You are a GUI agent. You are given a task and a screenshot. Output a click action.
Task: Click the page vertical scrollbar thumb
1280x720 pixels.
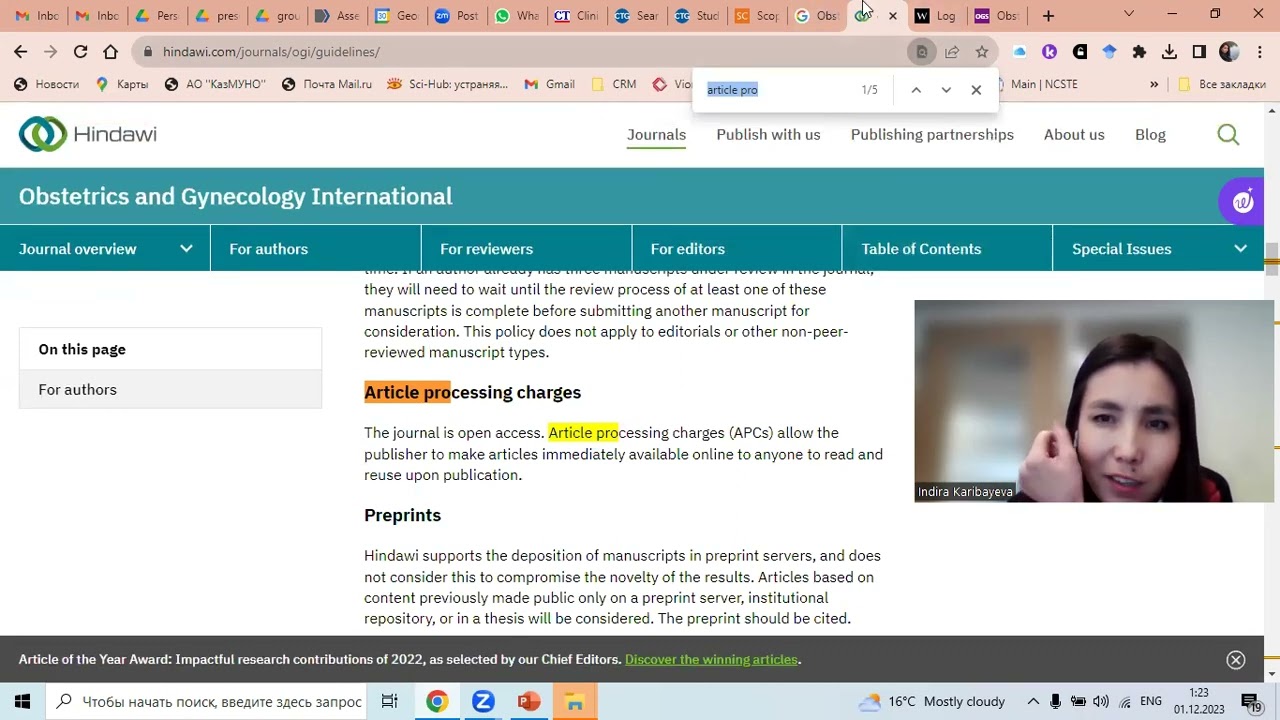[x=1272, y=259]
